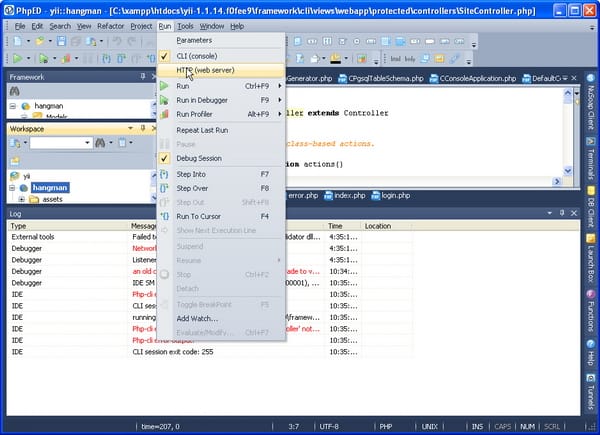Choose Parameters in Run menu
600x435 pixels.
[x=221, y=40]
